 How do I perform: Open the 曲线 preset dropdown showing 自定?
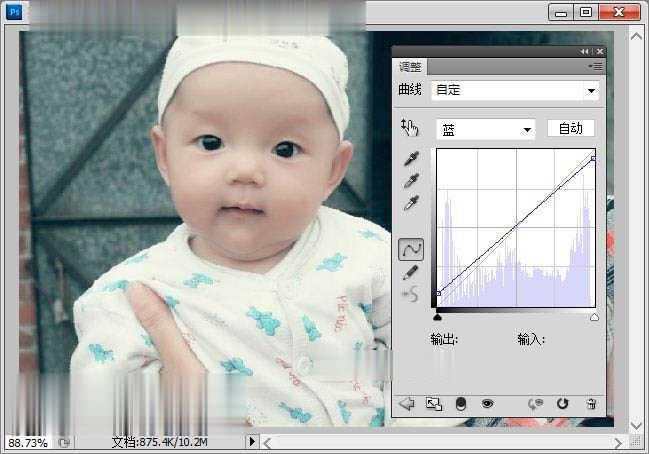point(515,90)
